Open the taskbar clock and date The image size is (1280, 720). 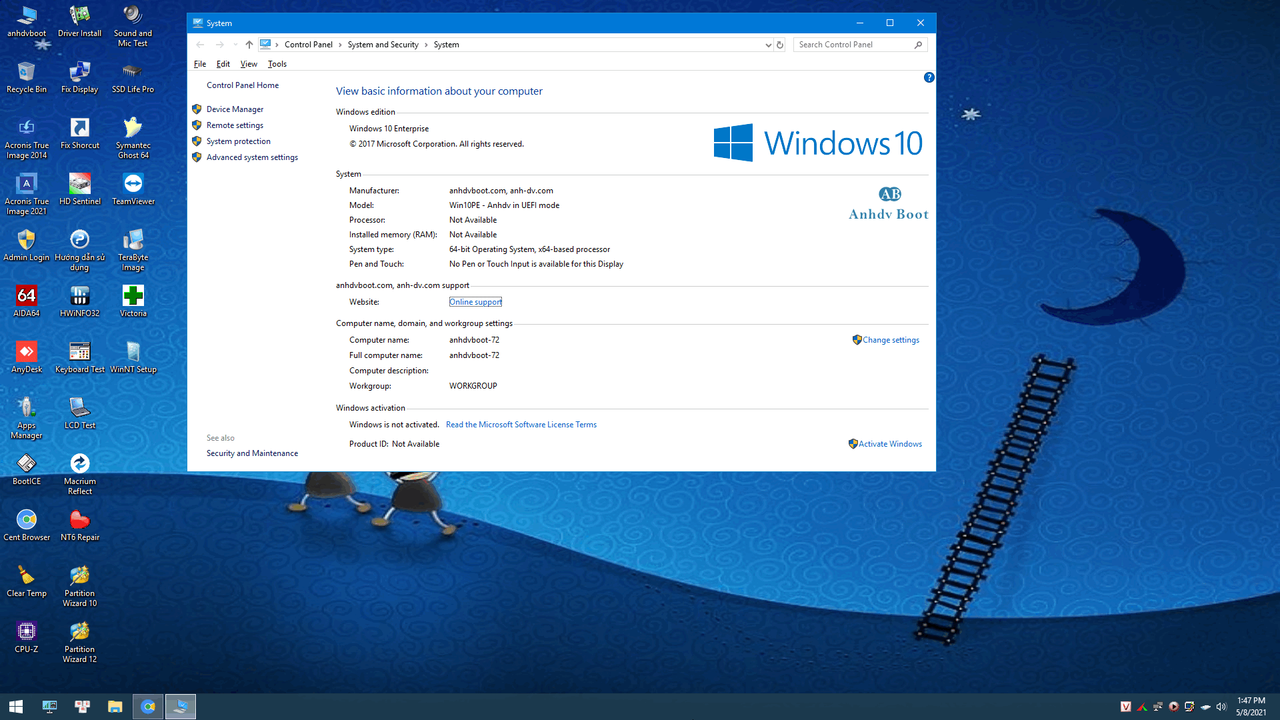1252,707
